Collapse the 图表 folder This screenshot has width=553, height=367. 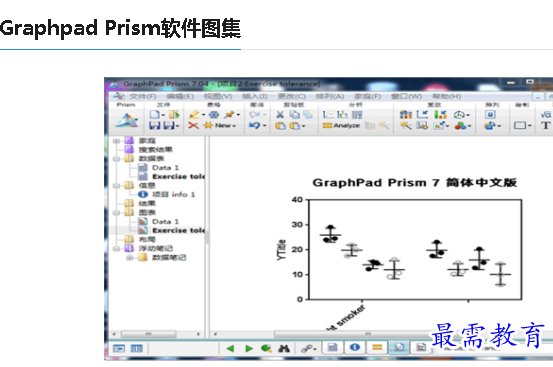click(116, 213)
